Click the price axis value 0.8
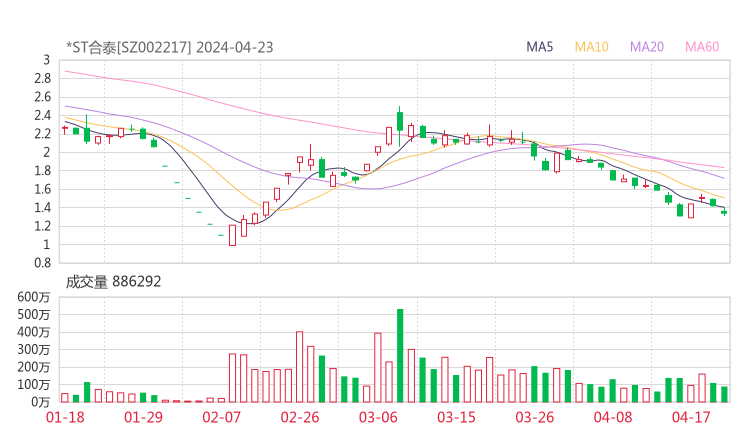This screenshot has height=440, width=740. (42, 263)
